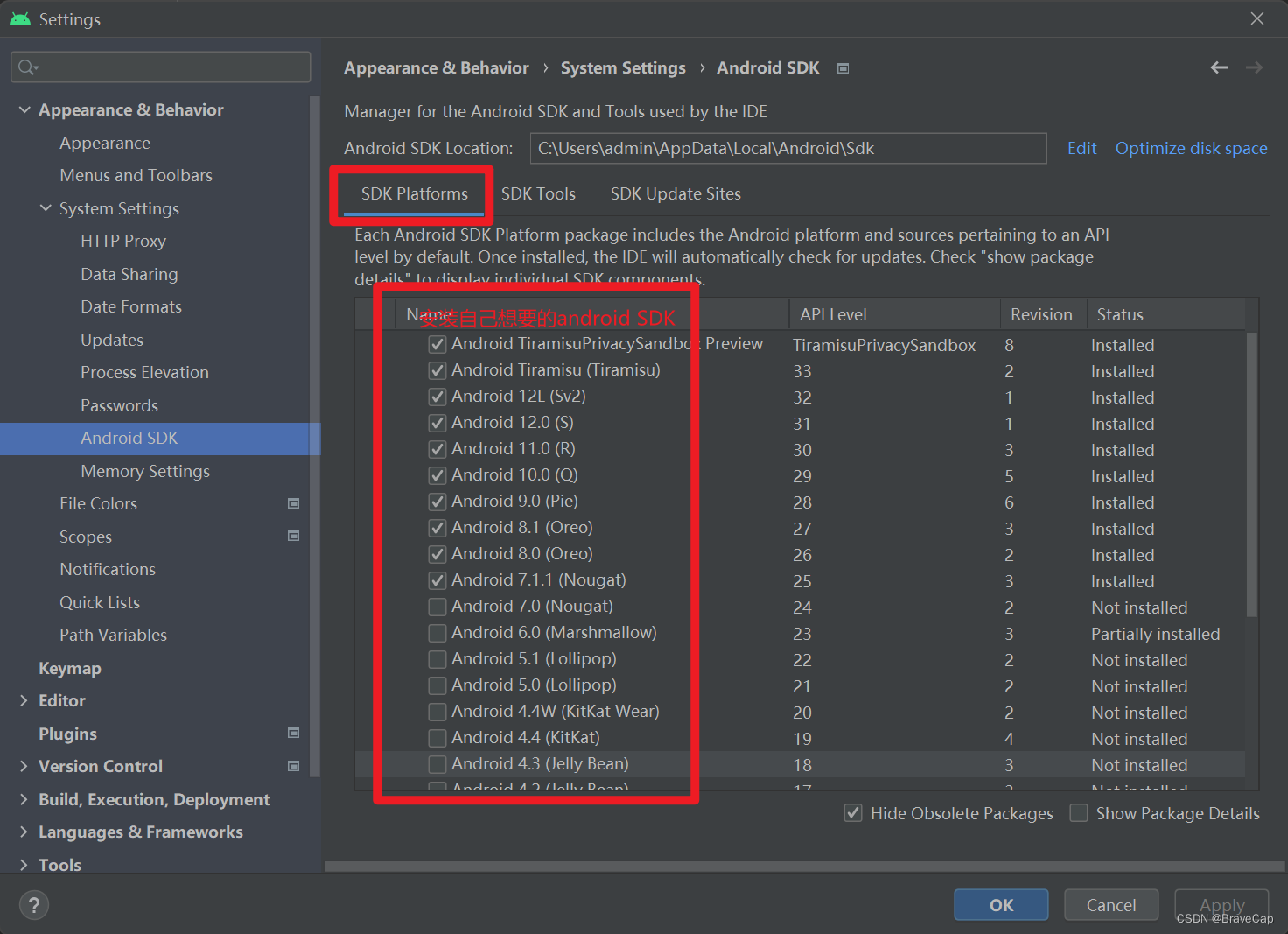Expand Build, Execution, Deployment section
Viewport: 1288px width, 934px height.
pos(24,799)
